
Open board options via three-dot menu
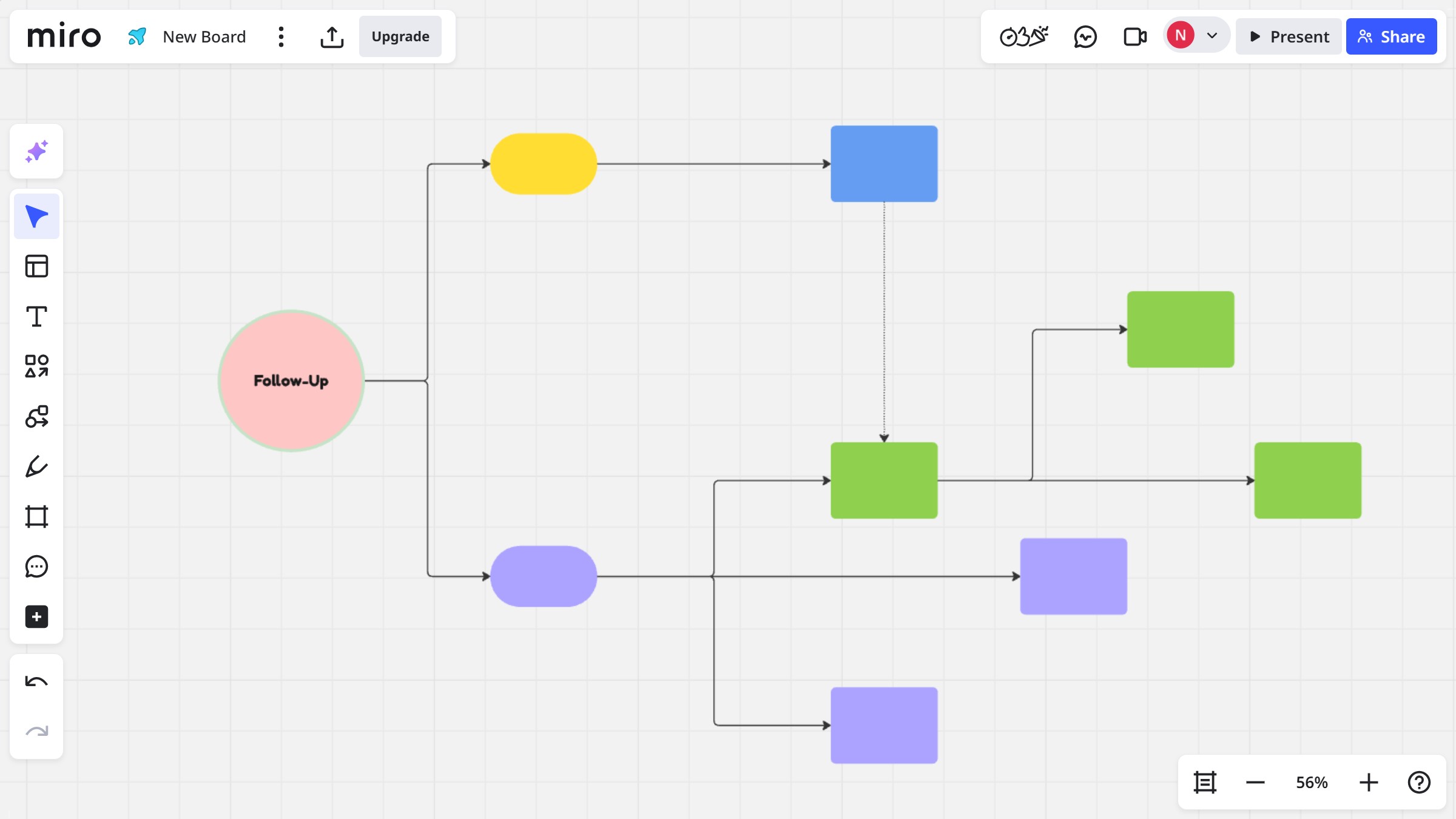(280, 36)
